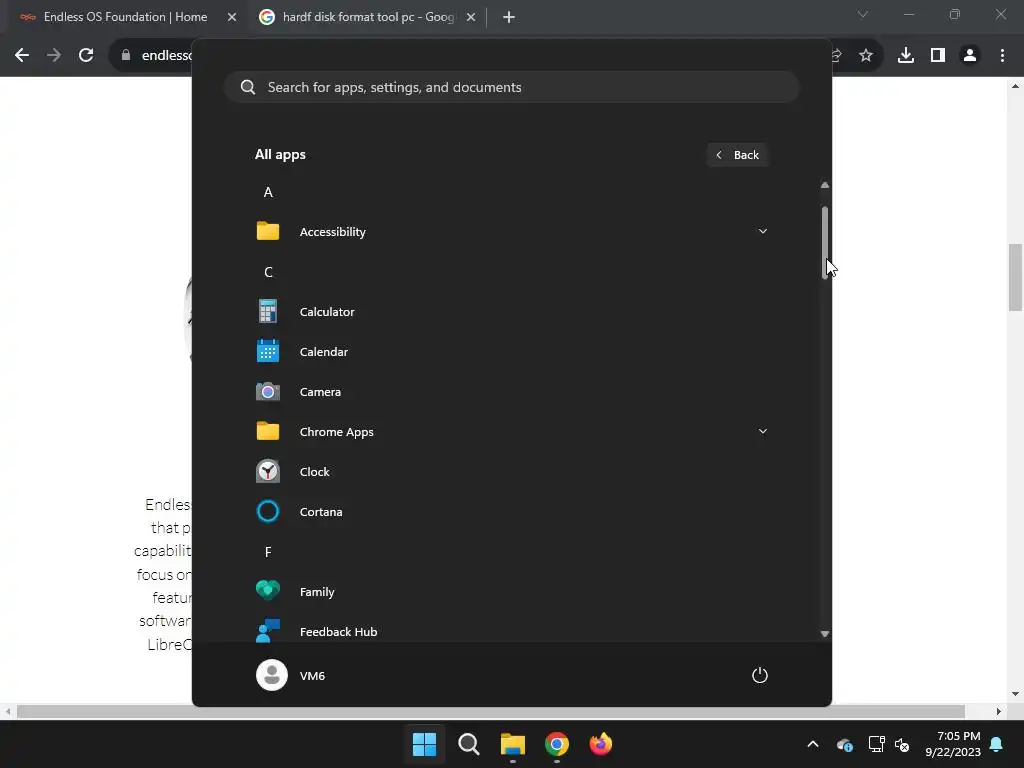Click Chrome's forward arrow
The height and width of the screenshot is (768, 1024).
54,56
